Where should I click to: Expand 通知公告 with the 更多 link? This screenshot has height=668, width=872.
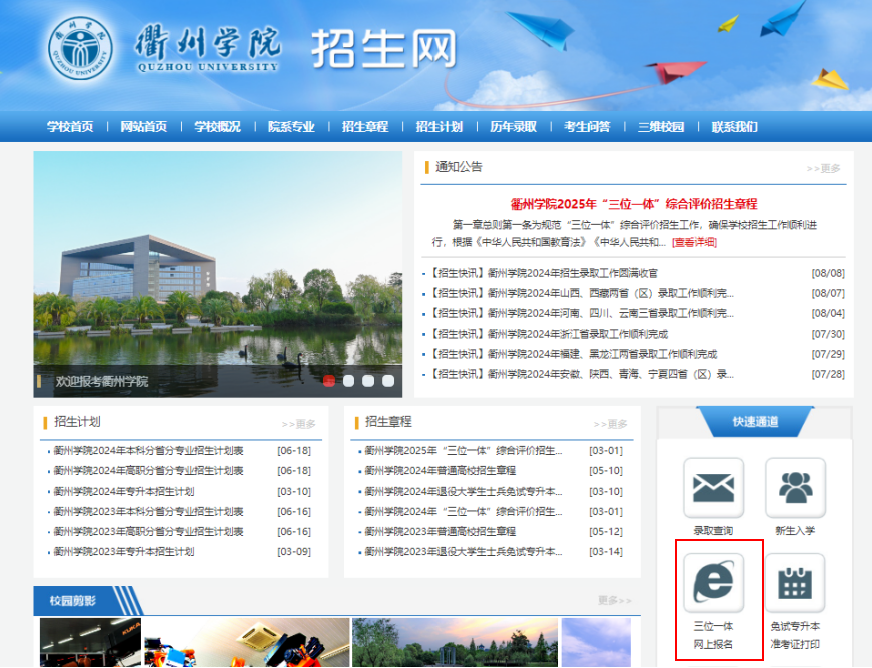[x=823, y=169]
